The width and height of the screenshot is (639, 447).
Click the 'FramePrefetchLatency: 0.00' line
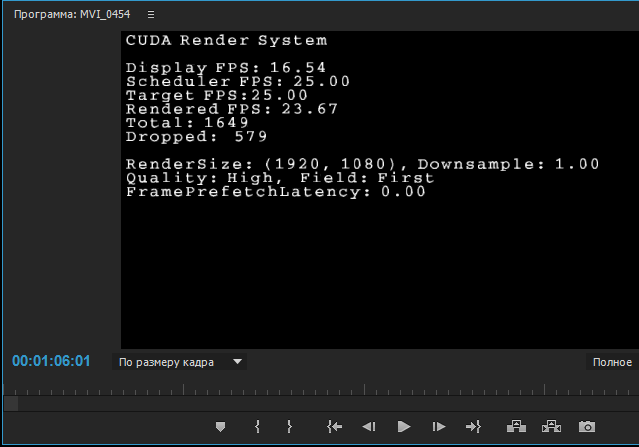[276, 192]
